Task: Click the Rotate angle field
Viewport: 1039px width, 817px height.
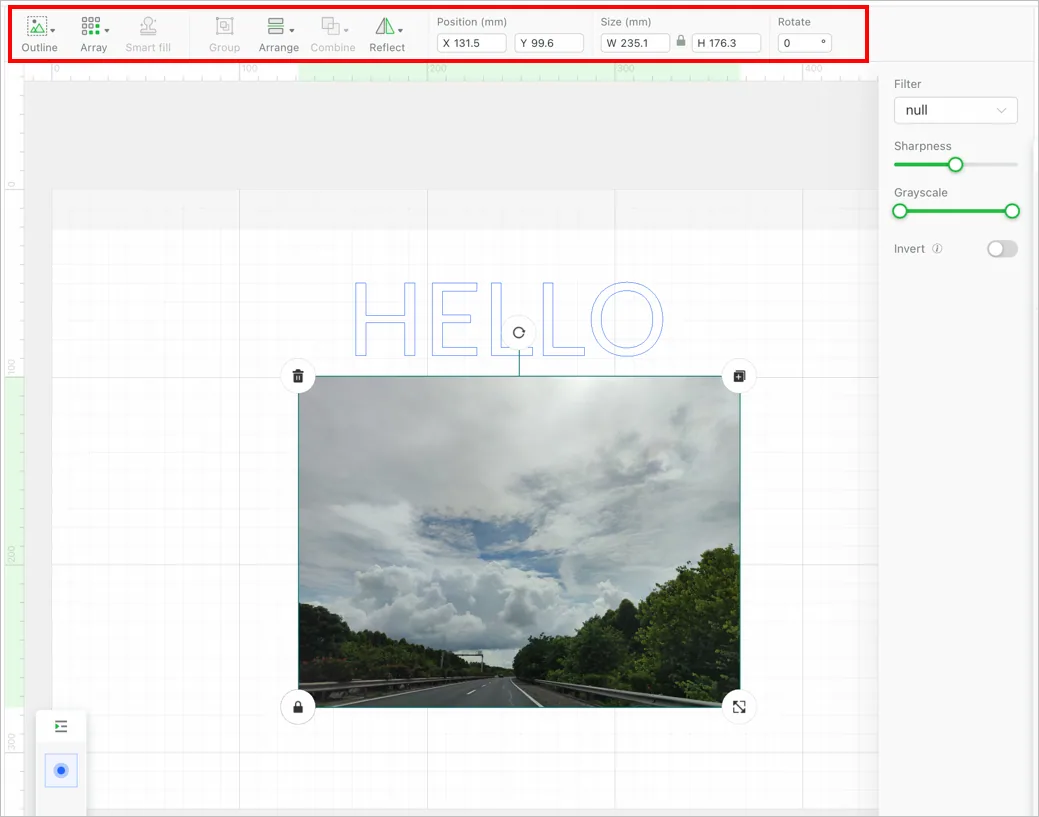Action: pos(804,43)
